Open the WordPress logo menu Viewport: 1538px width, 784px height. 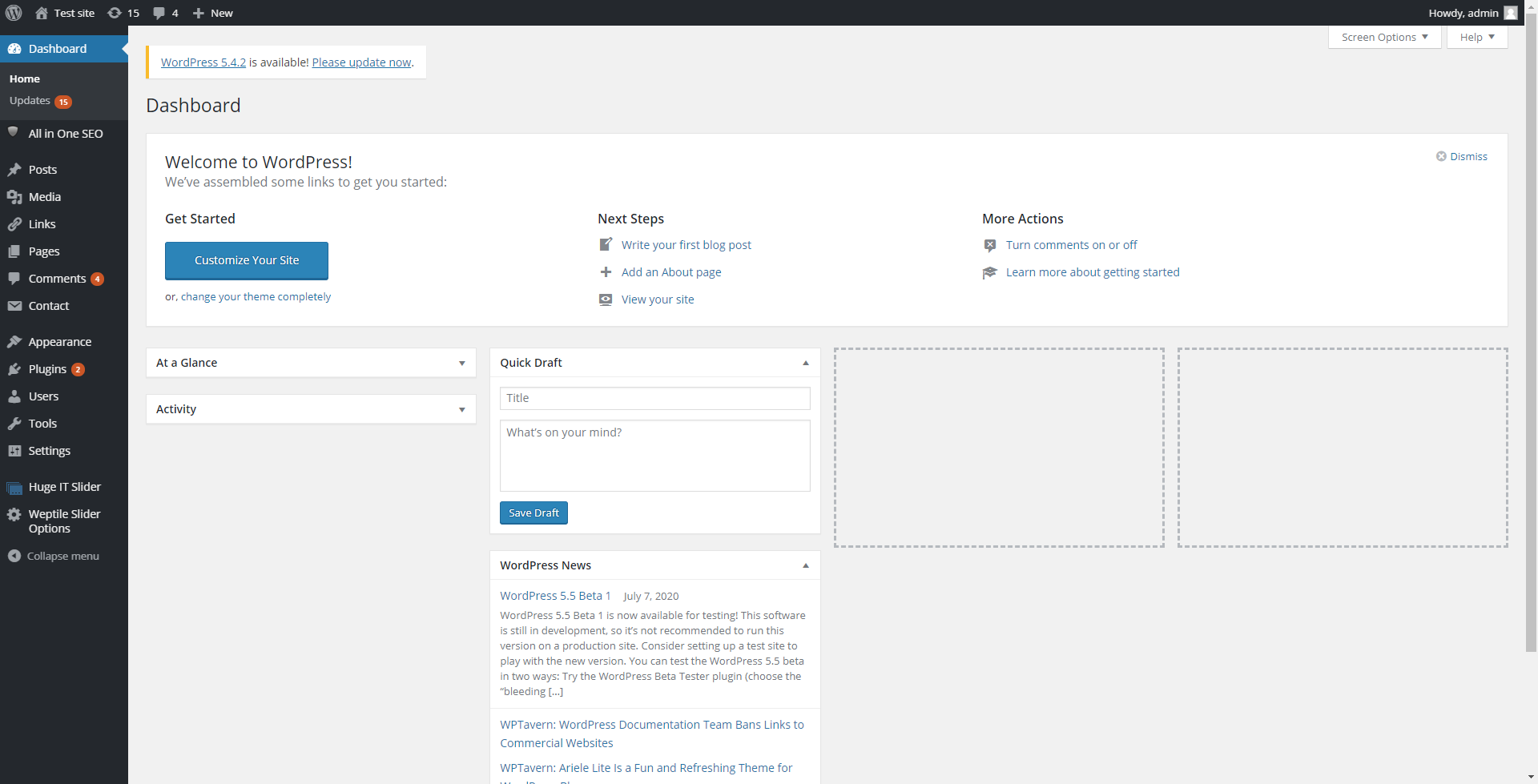14,13
